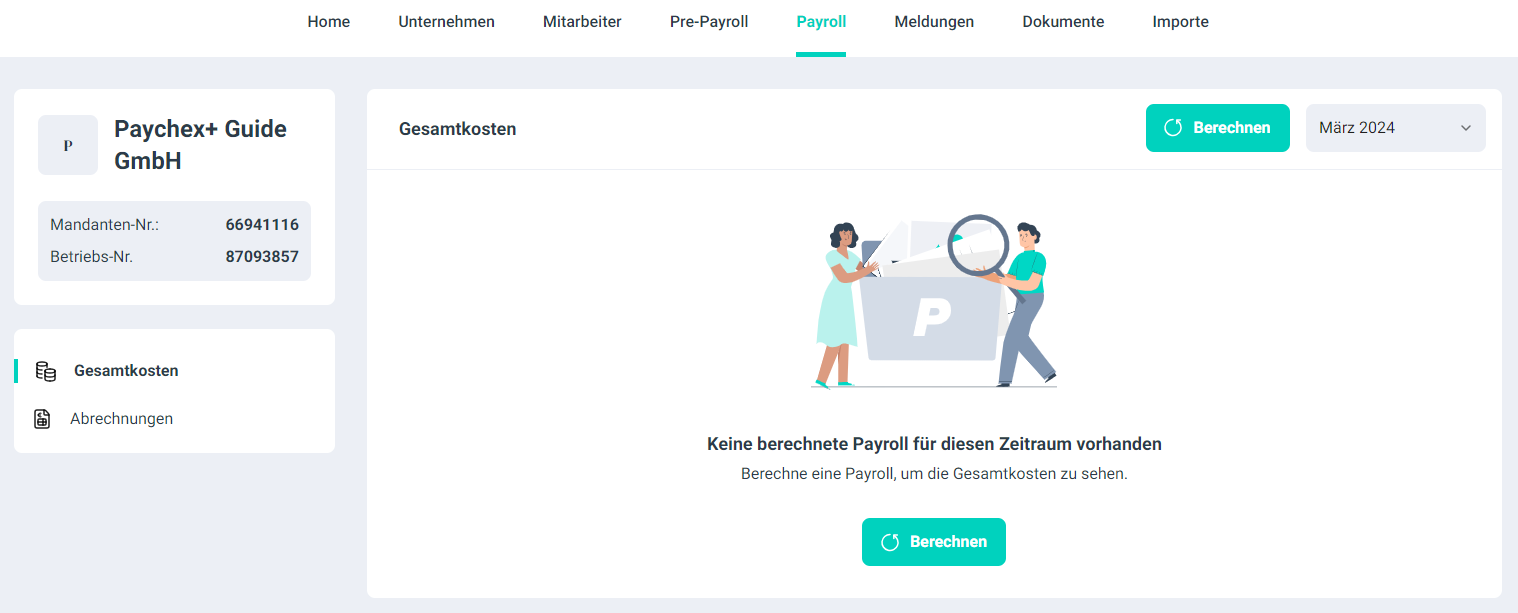1518x613 pixels.
Task: Click the Berechnen button below the empty message
Action: coord(934,542)
